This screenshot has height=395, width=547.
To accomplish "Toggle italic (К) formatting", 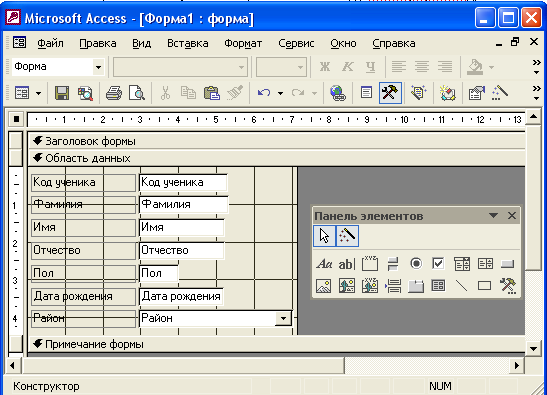I will [347, 66].
